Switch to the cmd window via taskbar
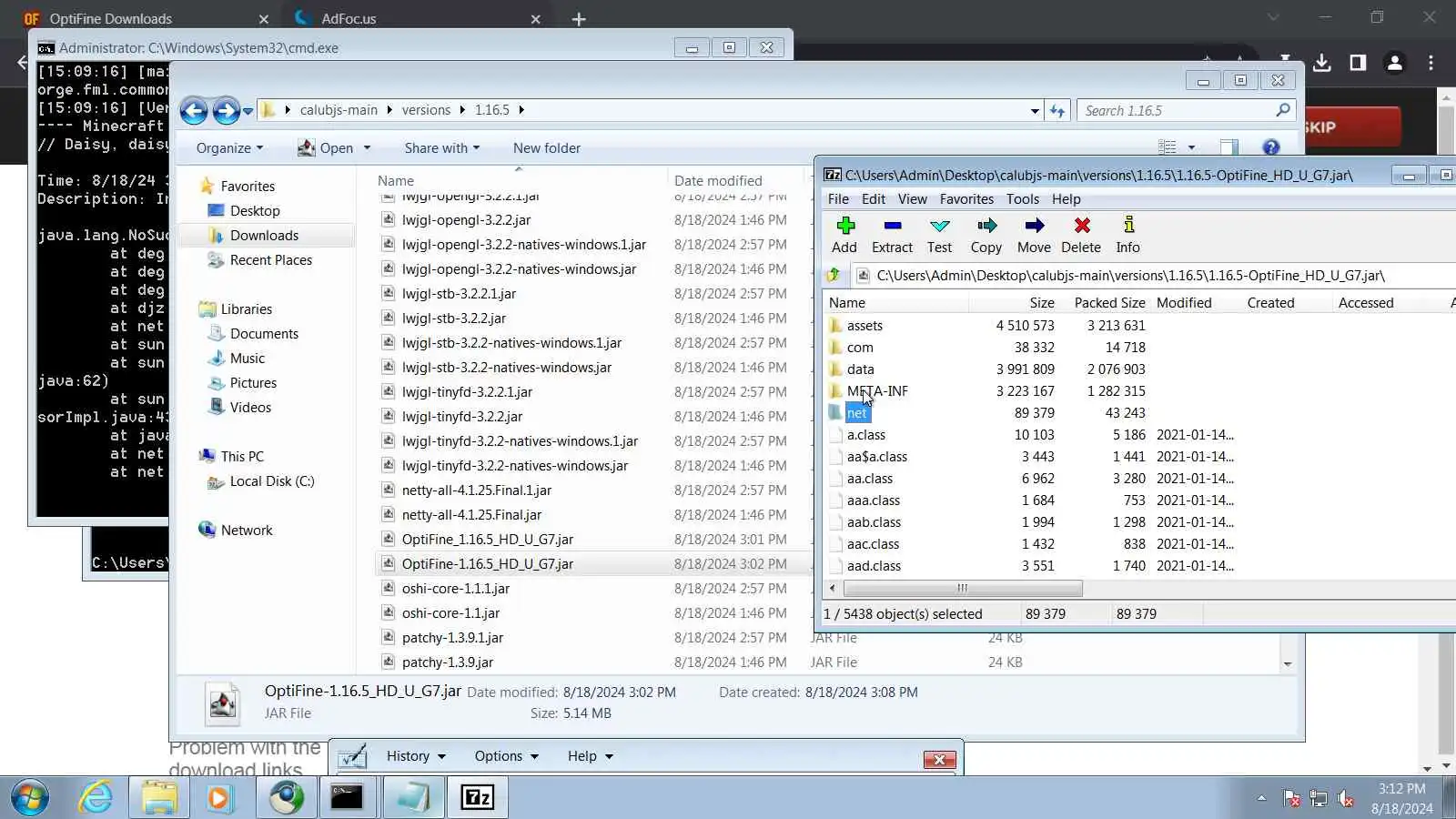 347,798
